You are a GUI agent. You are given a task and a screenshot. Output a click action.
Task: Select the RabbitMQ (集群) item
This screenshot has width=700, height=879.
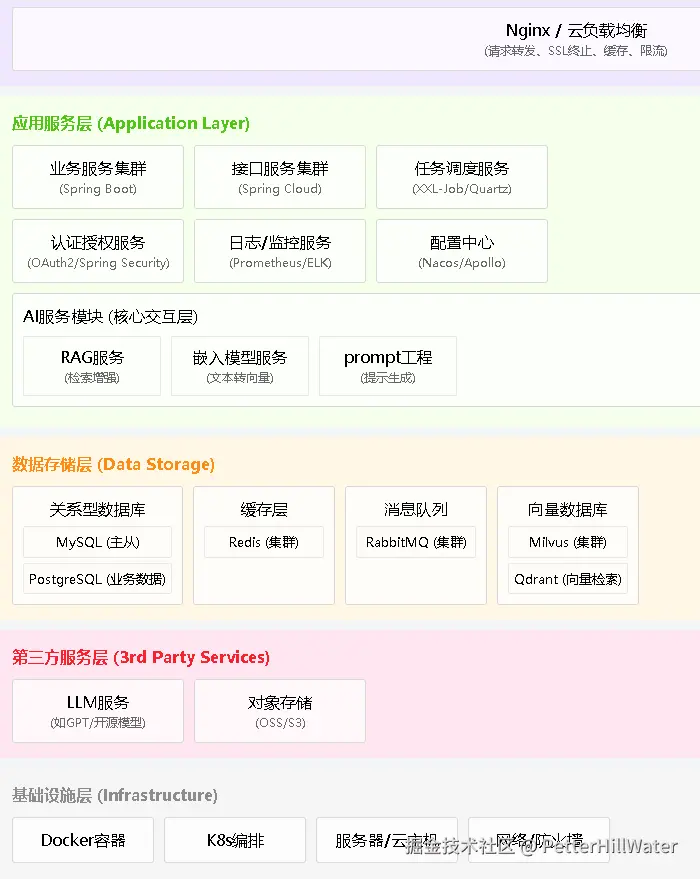[x=416, y=542]
